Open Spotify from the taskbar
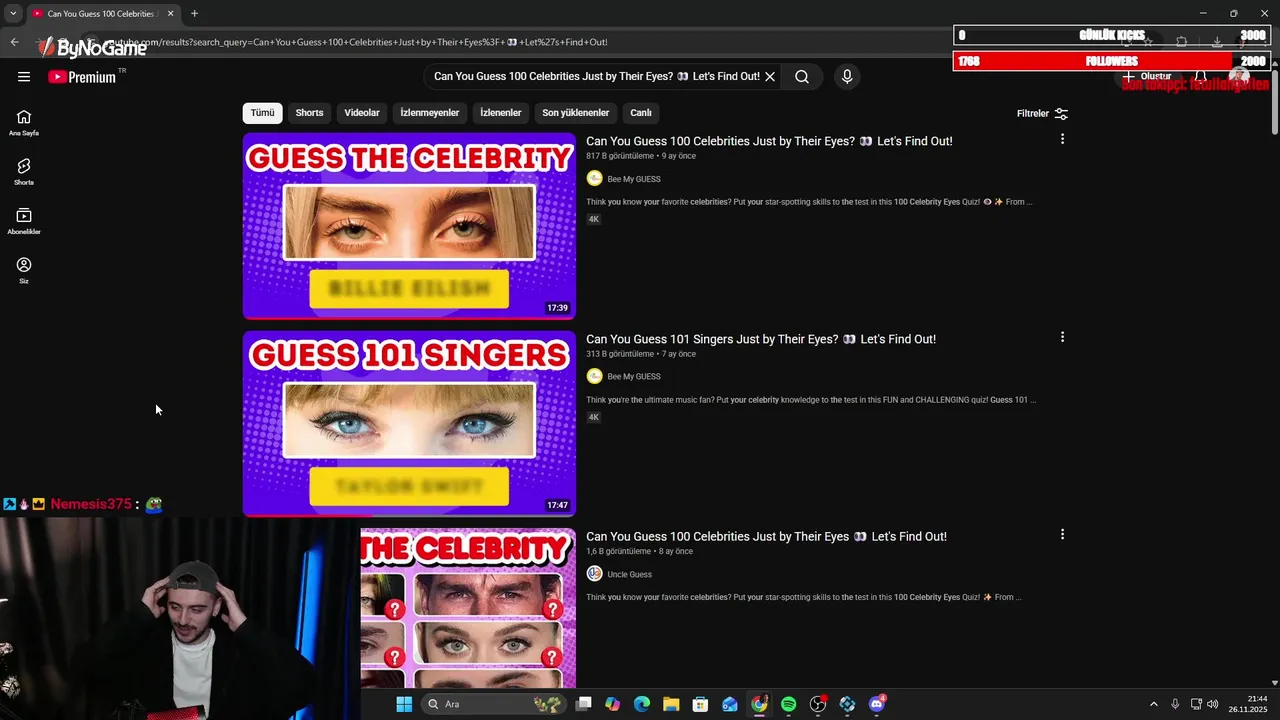Image resolution: width=1280 pixels, height=720 pixels. (789, 704)
